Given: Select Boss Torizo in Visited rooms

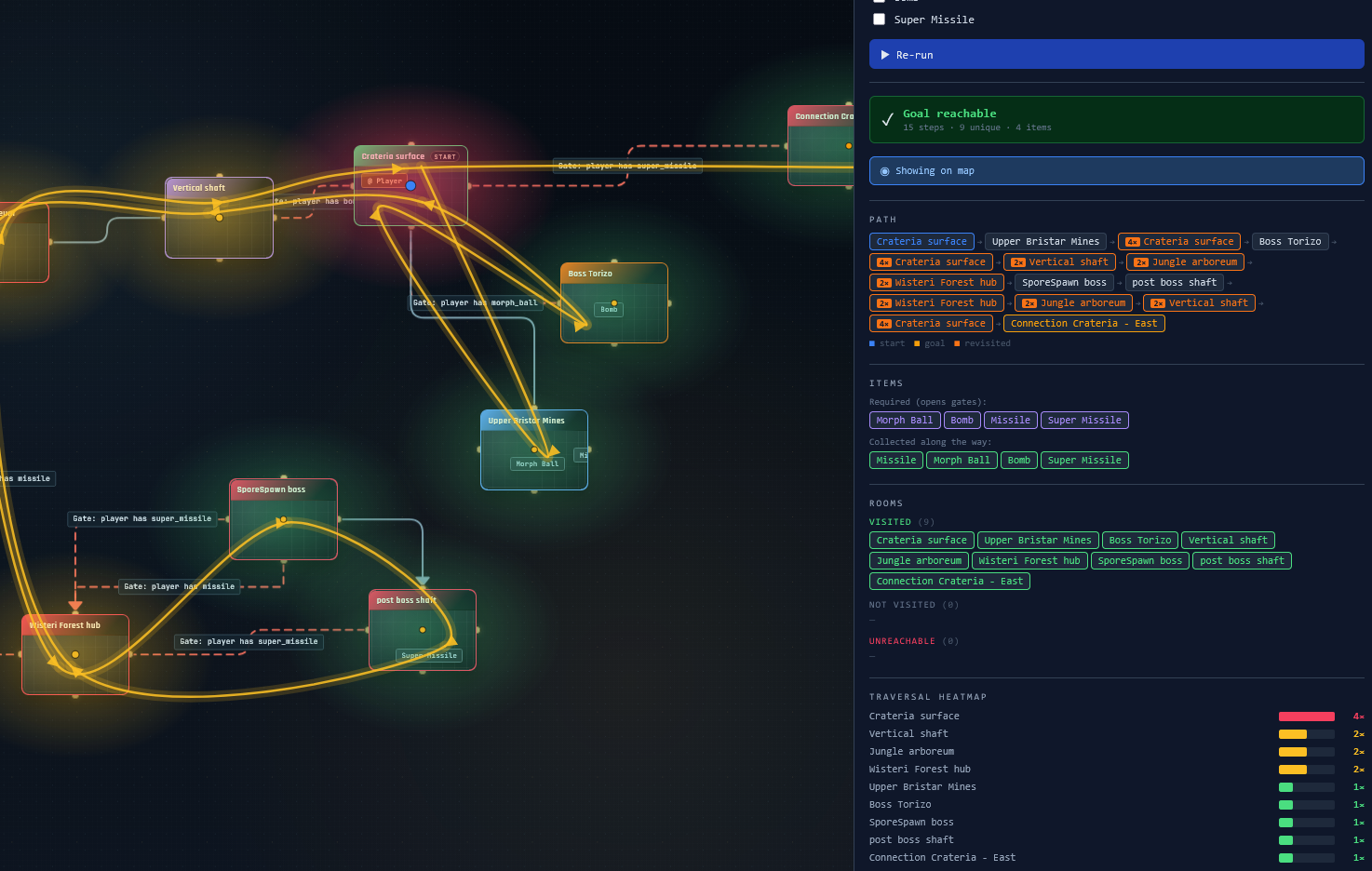Looking at the screenshot, I should click(x=1140, y=540).
